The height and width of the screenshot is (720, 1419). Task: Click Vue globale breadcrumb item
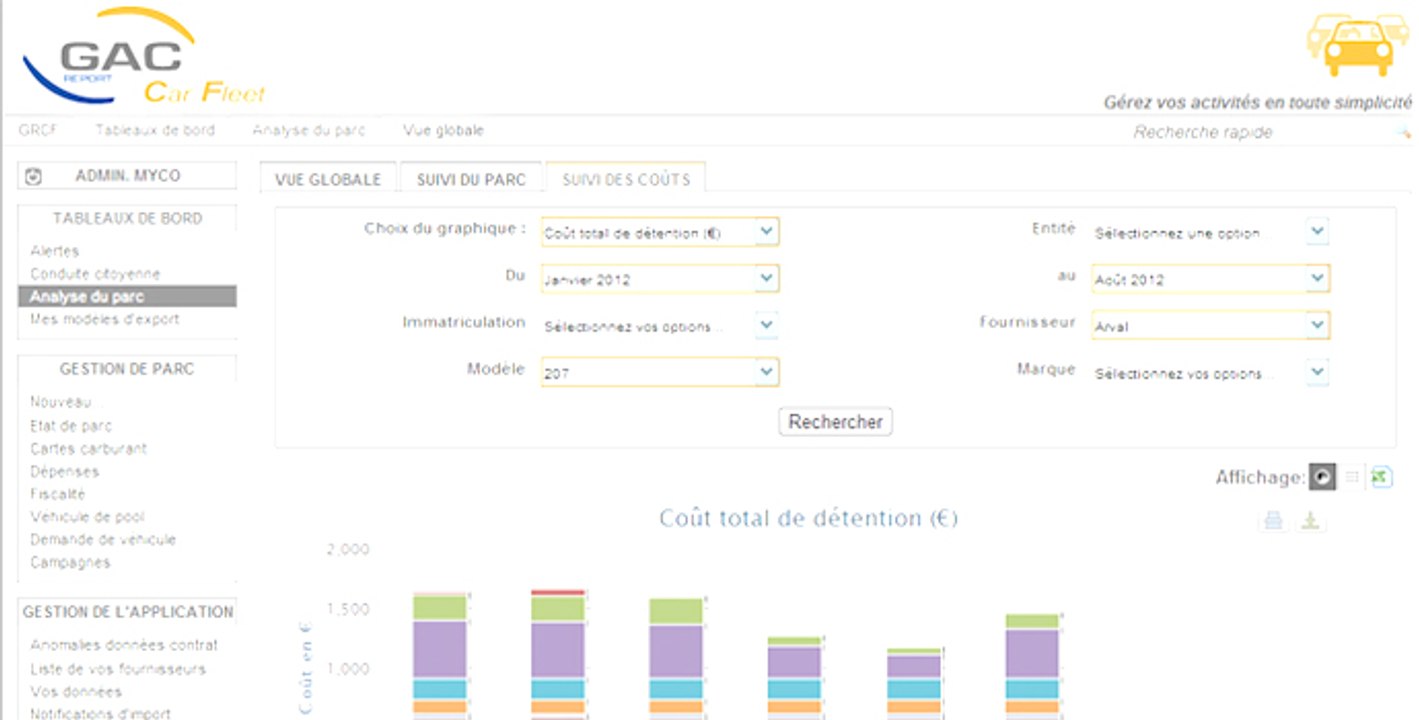[443, 130]
